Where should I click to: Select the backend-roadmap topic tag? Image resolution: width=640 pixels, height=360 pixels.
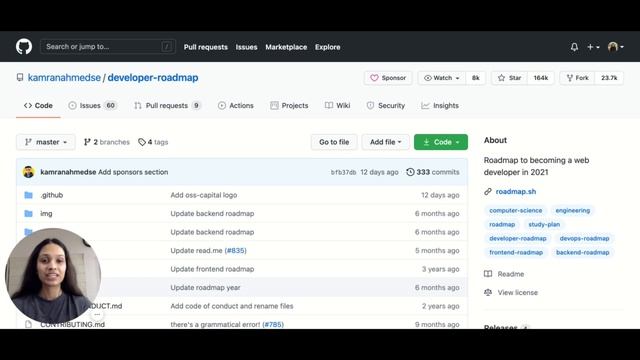(x=582, y=252)
